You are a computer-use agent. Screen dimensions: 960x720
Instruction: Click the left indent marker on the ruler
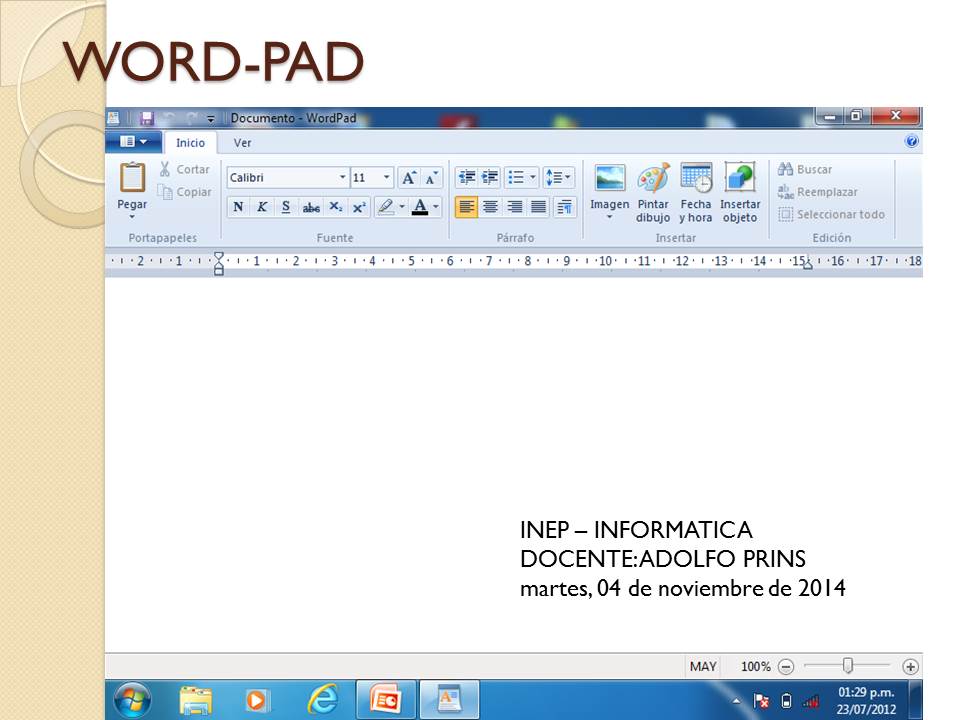[x=219, y=264]
